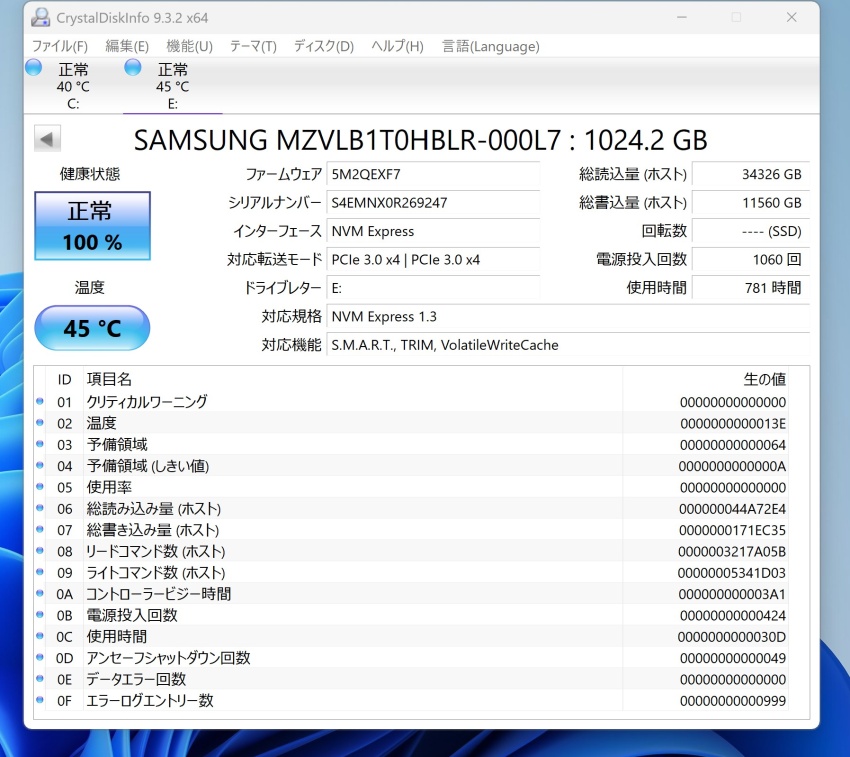Screen dimensions: 850x757
Task: Click total host writes value 11560 GB
Action: pos(751,203)
